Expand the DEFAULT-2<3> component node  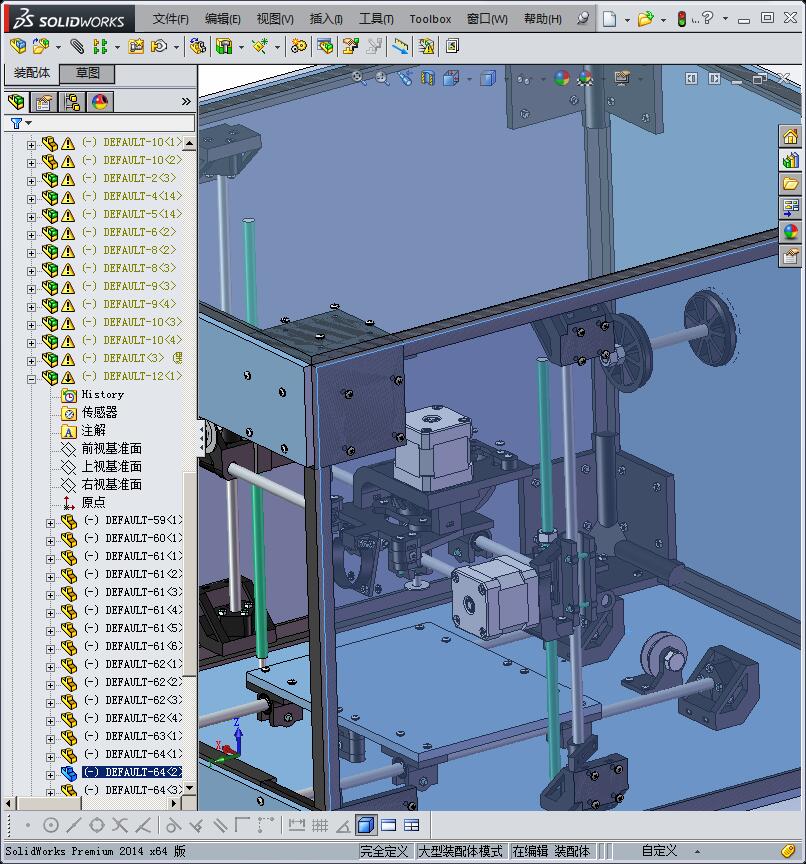pyautogui.click(x=31, y=181)
